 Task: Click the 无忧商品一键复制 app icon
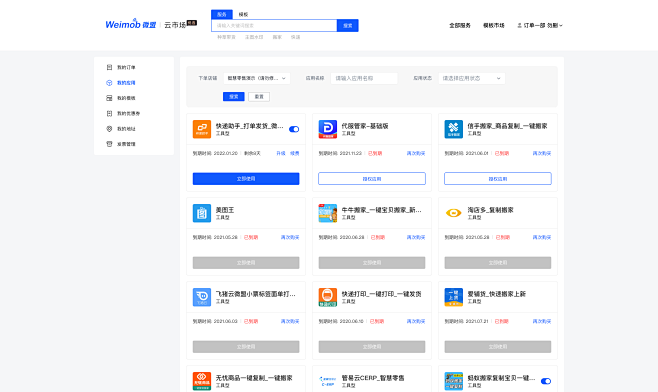[x=202, y=381]
